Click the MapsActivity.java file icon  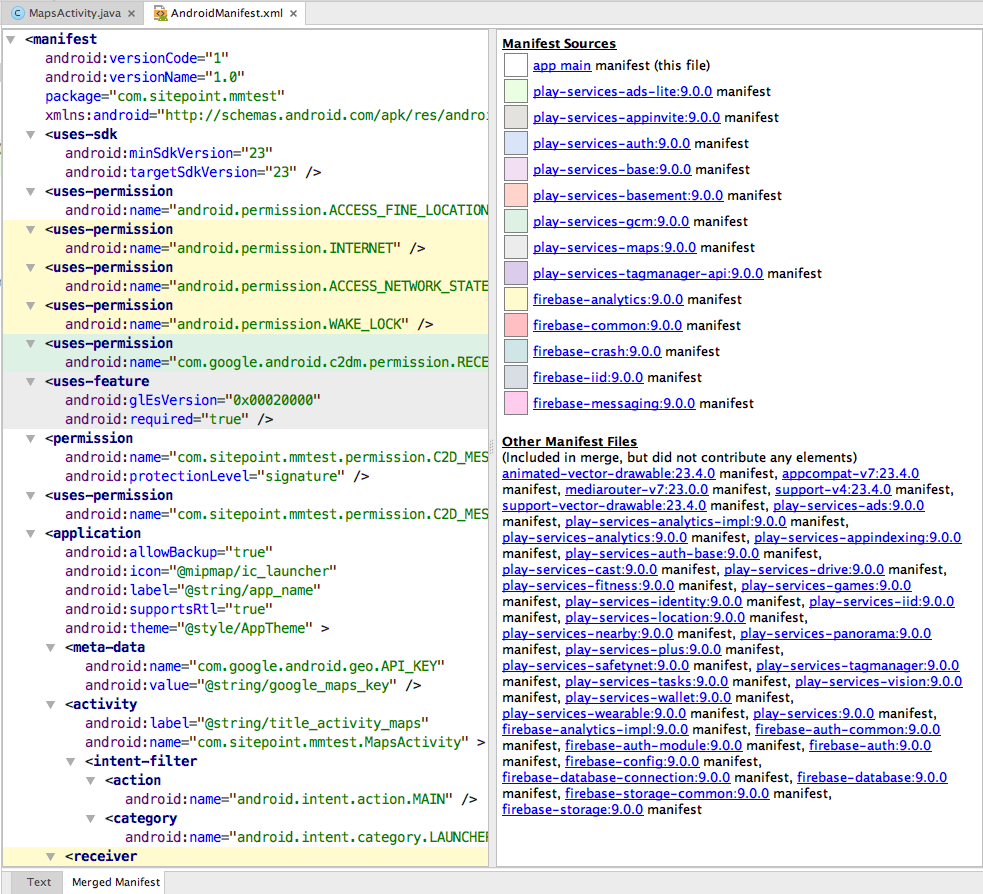[18, 14]
